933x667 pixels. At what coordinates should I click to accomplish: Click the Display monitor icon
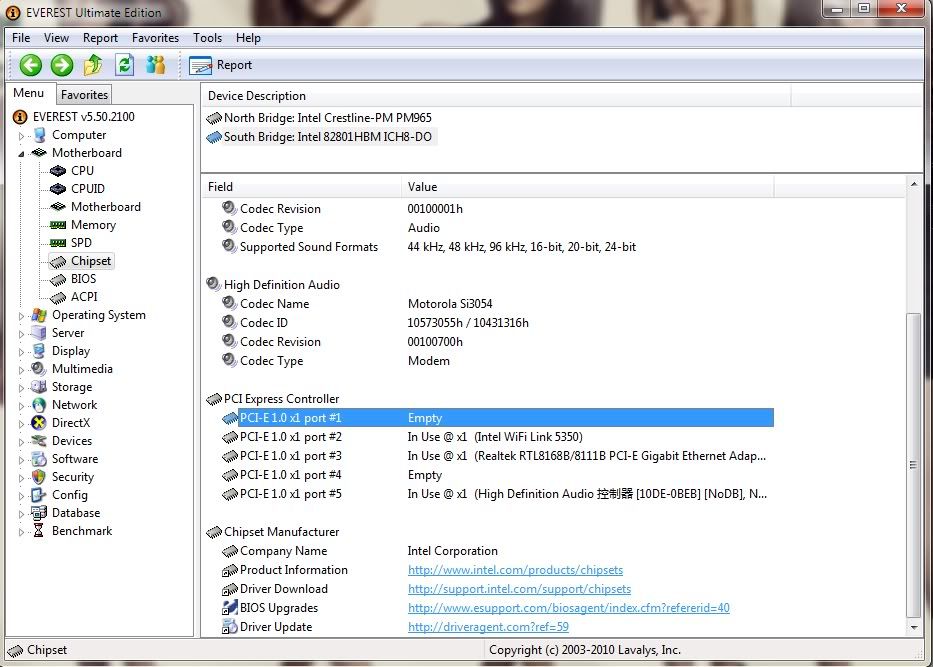coord(39,350)
